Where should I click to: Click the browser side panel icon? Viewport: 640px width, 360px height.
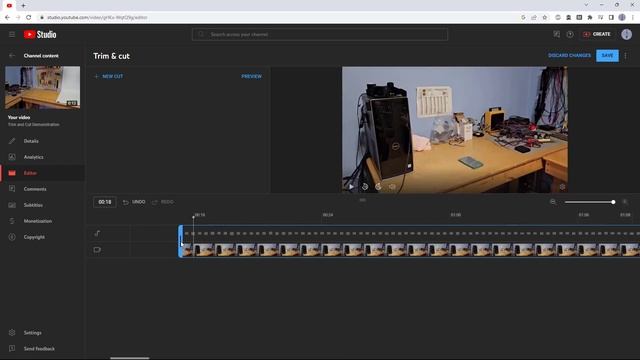611,18
